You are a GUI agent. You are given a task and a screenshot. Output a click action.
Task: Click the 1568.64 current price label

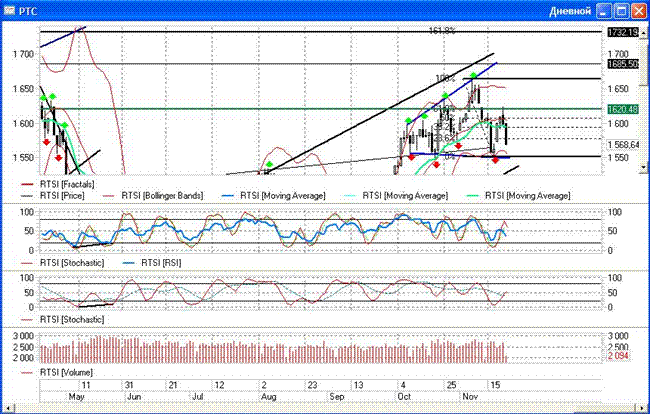(623, 145)
